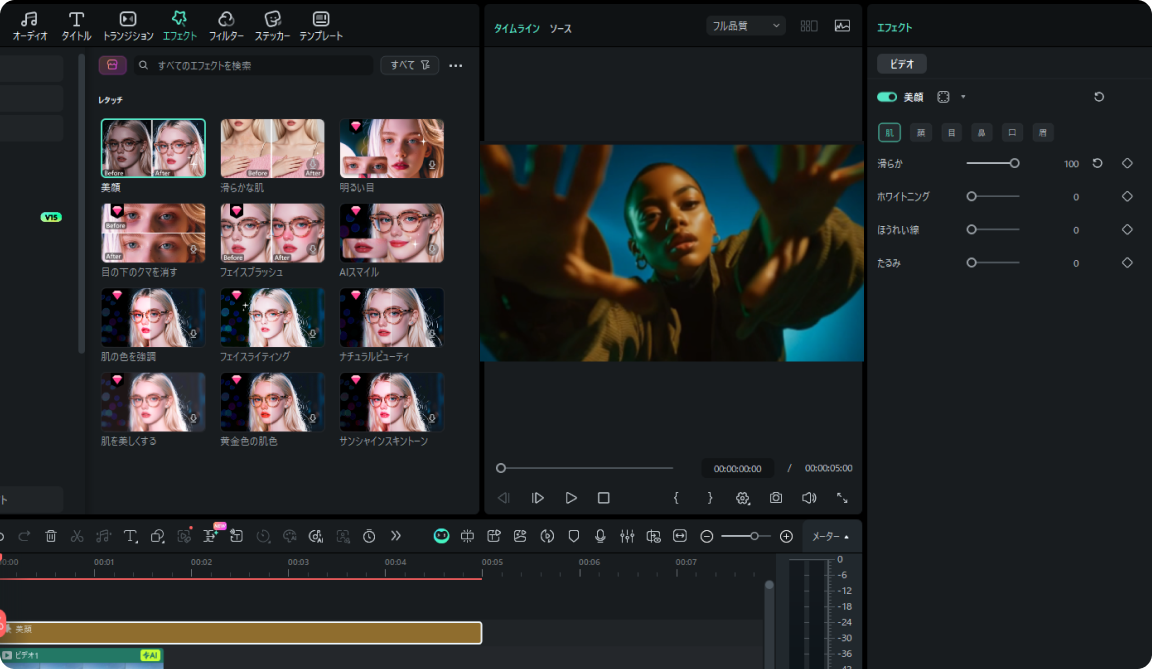Screen dimensions: 1152x669
Task: Click the reset icon beside 滑らか slider
Action: 1097,163
